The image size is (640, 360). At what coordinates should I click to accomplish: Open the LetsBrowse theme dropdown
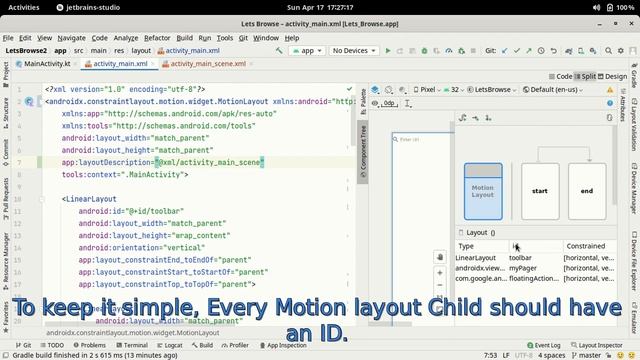492,89
